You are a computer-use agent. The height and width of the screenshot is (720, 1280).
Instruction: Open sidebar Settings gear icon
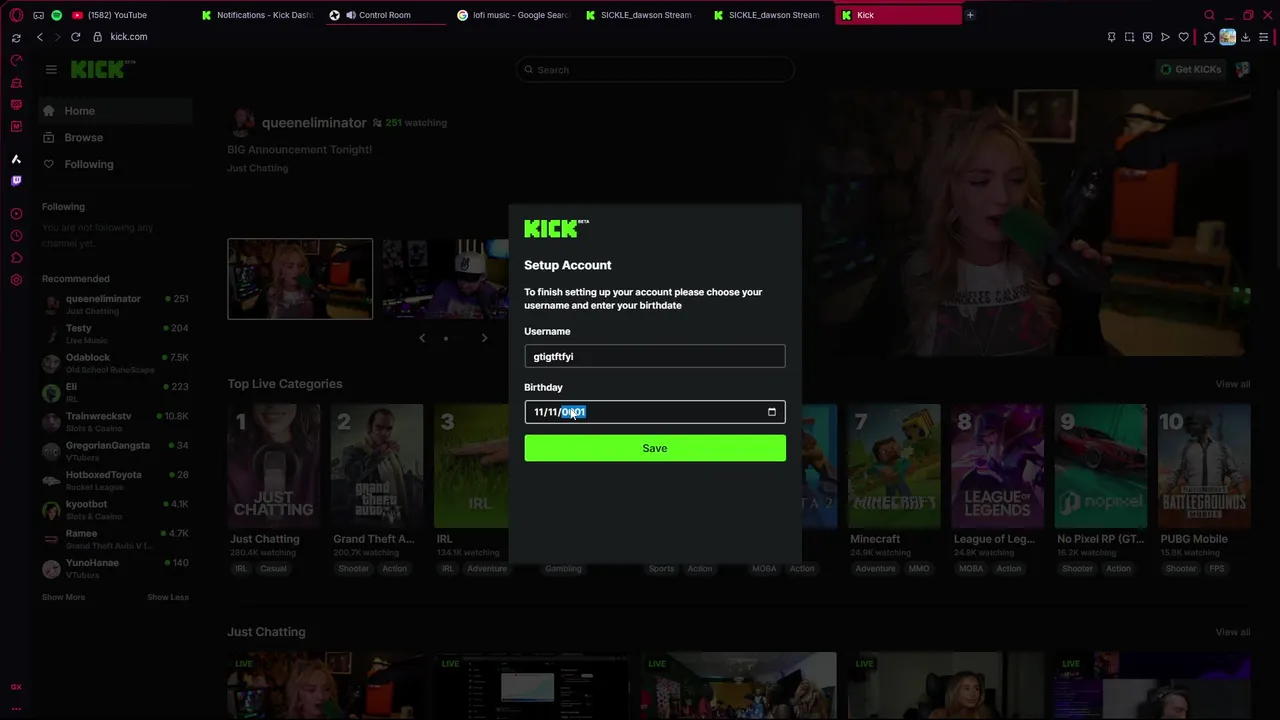pos(16,280)
